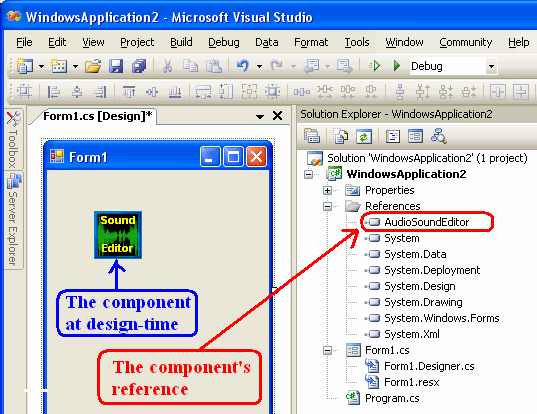Expand the Properties tree node
537x414 pixels.
click(327, 190)
